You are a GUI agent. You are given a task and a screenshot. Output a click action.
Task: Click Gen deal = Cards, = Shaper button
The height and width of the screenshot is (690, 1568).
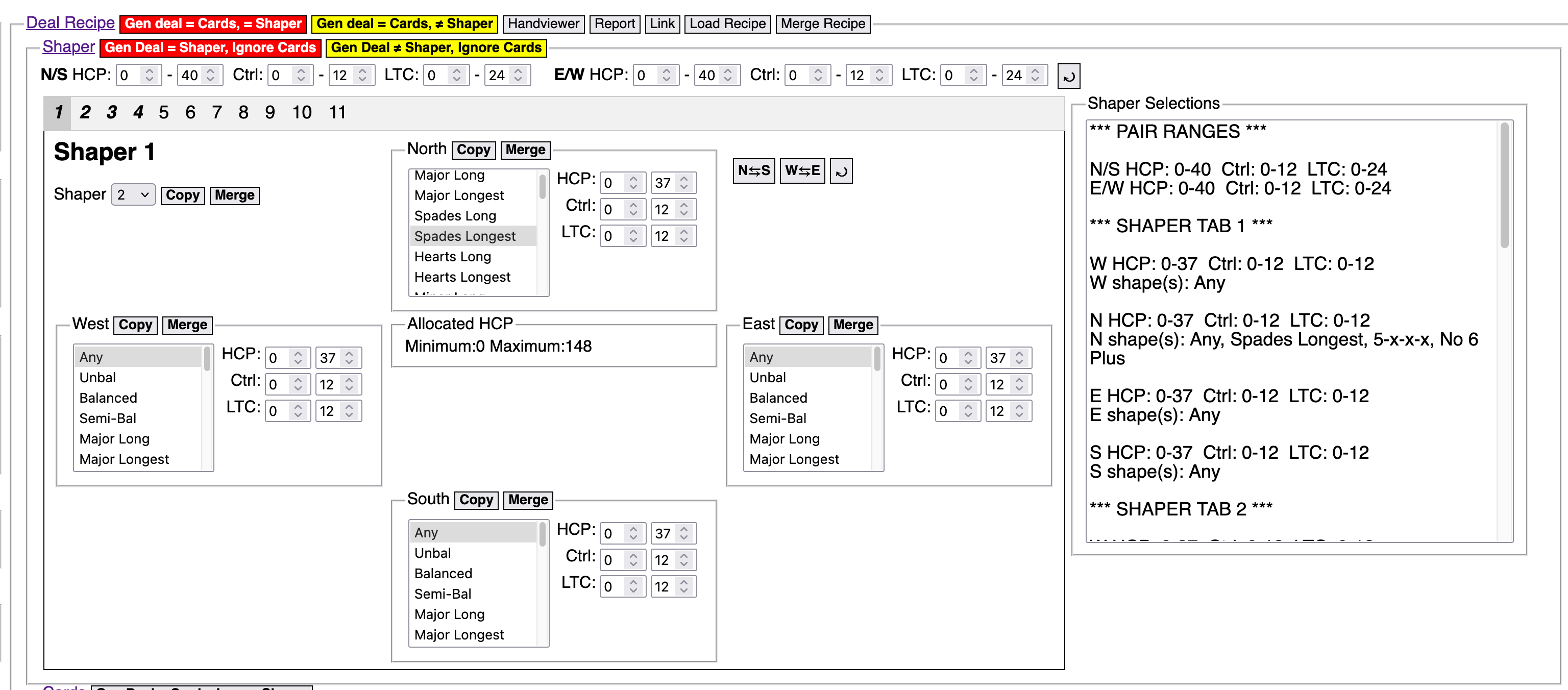click(x=213, y=23)
